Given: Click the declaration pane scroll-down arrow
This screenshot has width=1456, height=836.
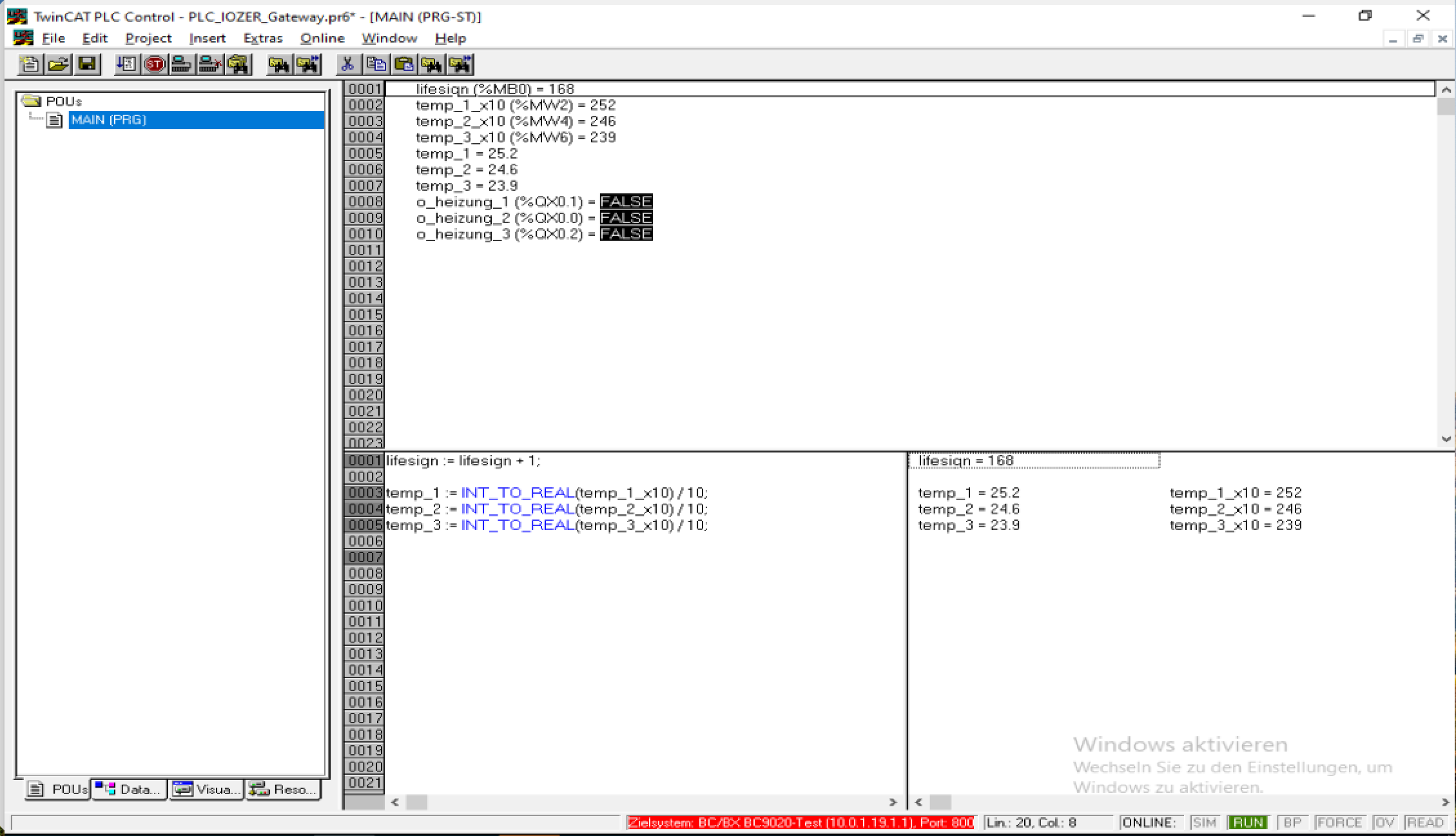Looking at the screenshot, I should click(1446, 438).
